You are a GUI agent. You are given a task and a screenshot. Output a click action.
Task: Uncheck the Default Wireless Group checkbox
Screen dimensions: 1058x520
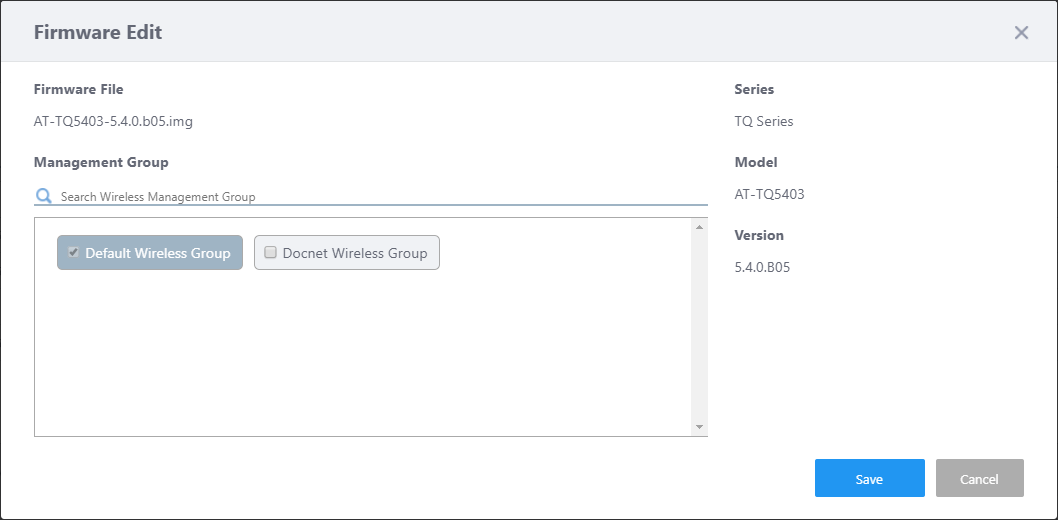73,253
